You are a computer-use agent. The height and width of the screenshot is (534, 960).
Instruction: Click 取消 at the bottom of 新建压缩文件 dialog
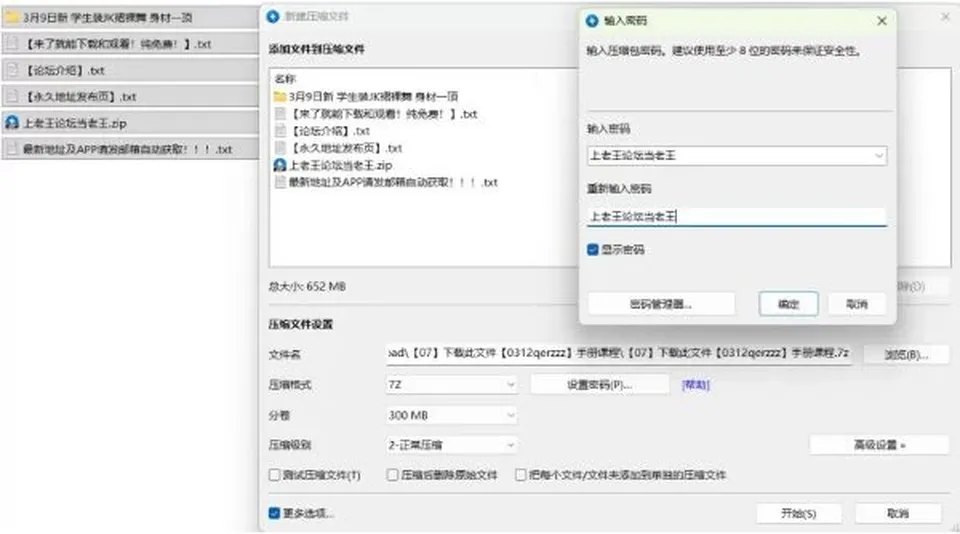coord(898,513)
